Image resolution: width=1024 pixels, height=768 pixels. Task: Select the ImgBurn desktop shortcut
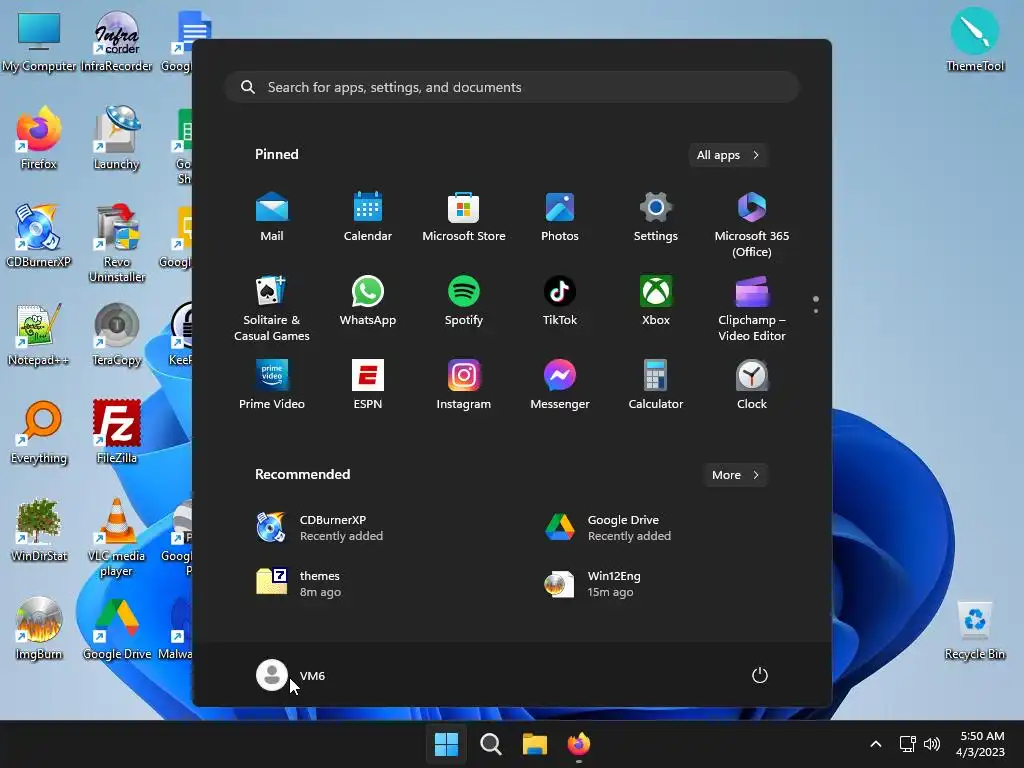(39, 628)
